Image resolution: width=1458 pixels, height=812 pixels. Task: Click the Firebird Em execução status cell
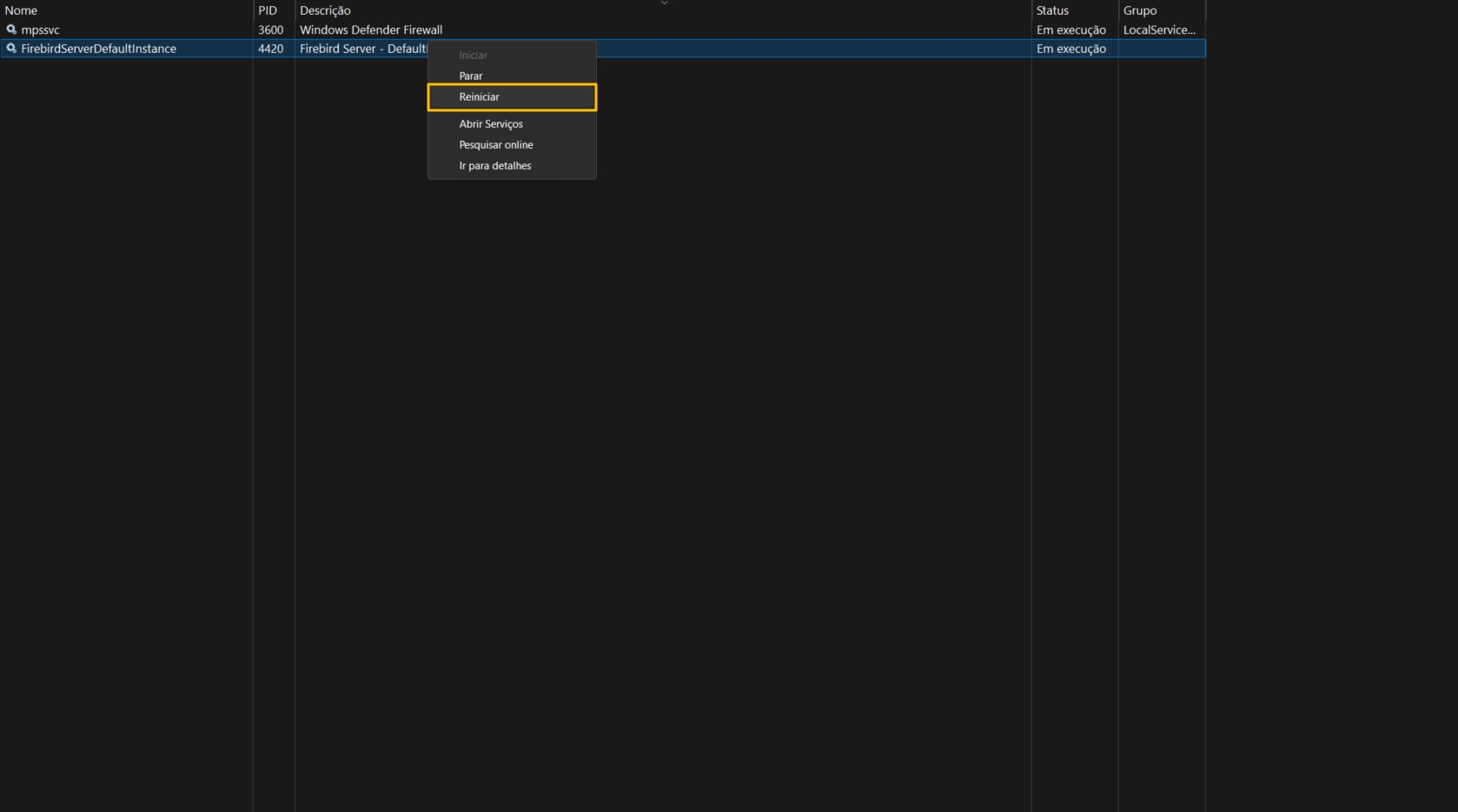pyautogui.click(x=1070, y=49)
